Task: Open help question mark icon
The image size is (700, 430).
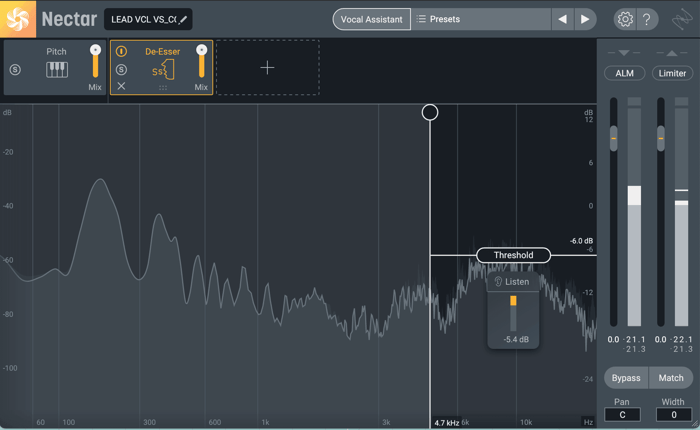Action: tap(646, 20)
